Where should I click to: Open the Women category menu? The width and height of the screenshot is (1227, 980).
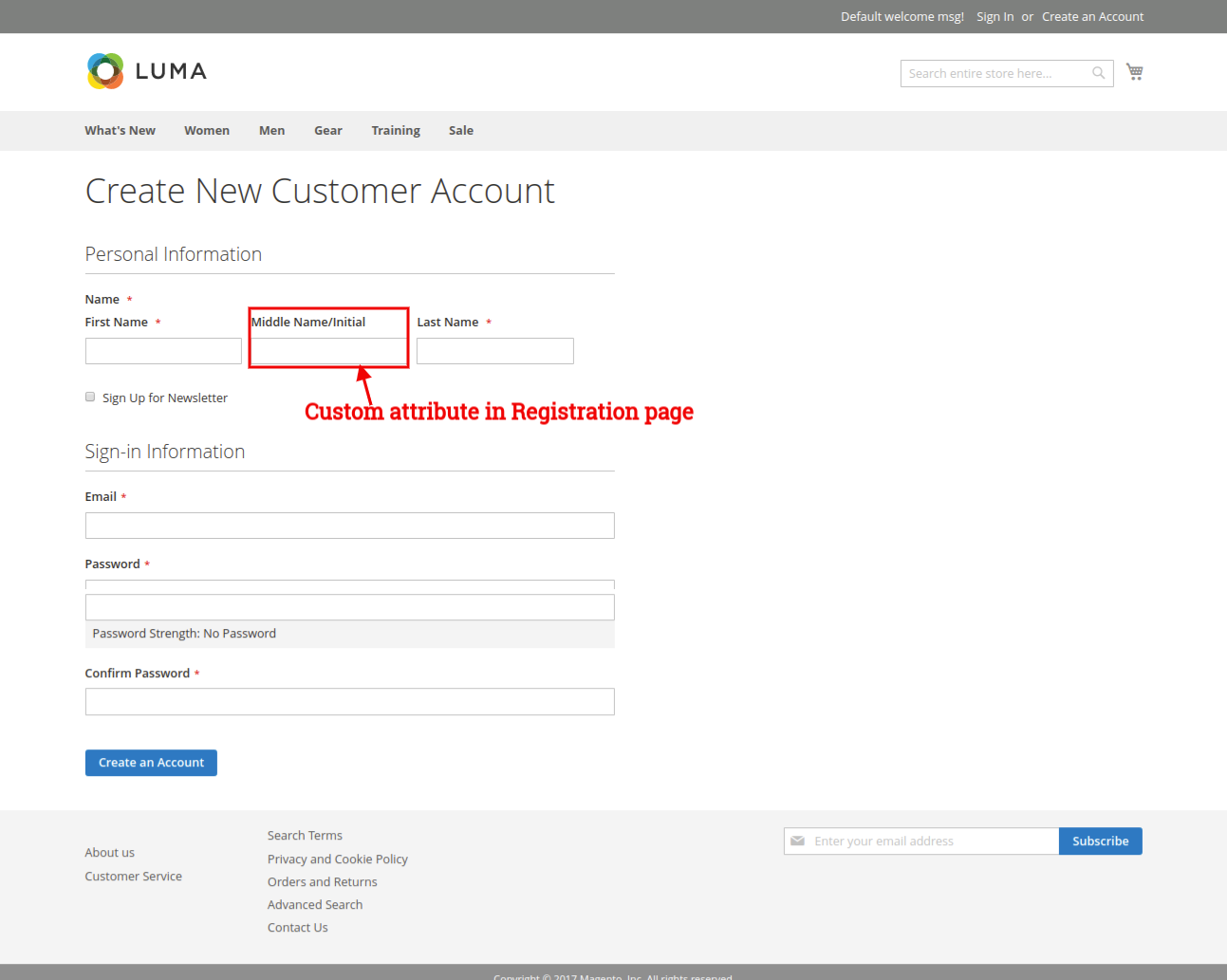coord(207,131)
